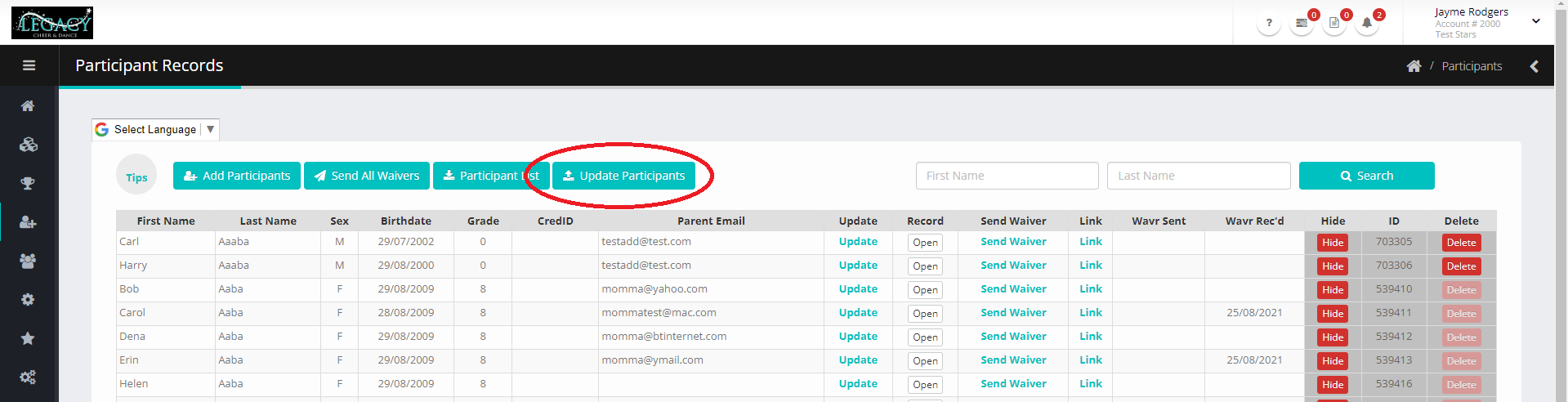The width and height of the screenshot is (1568, 402).
Task: Open the group users sidebar icon
Action: tap(28, 261)
